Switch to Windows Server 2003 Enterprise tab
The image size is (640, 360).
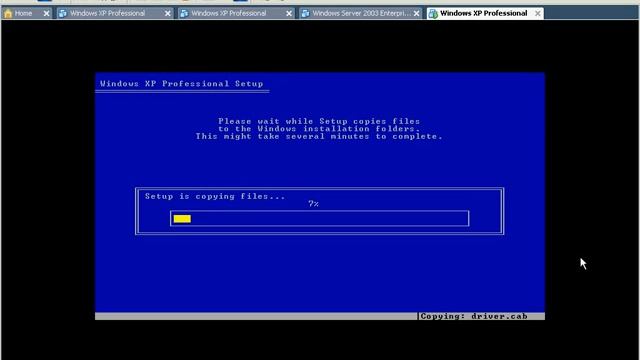coord(360,13)
